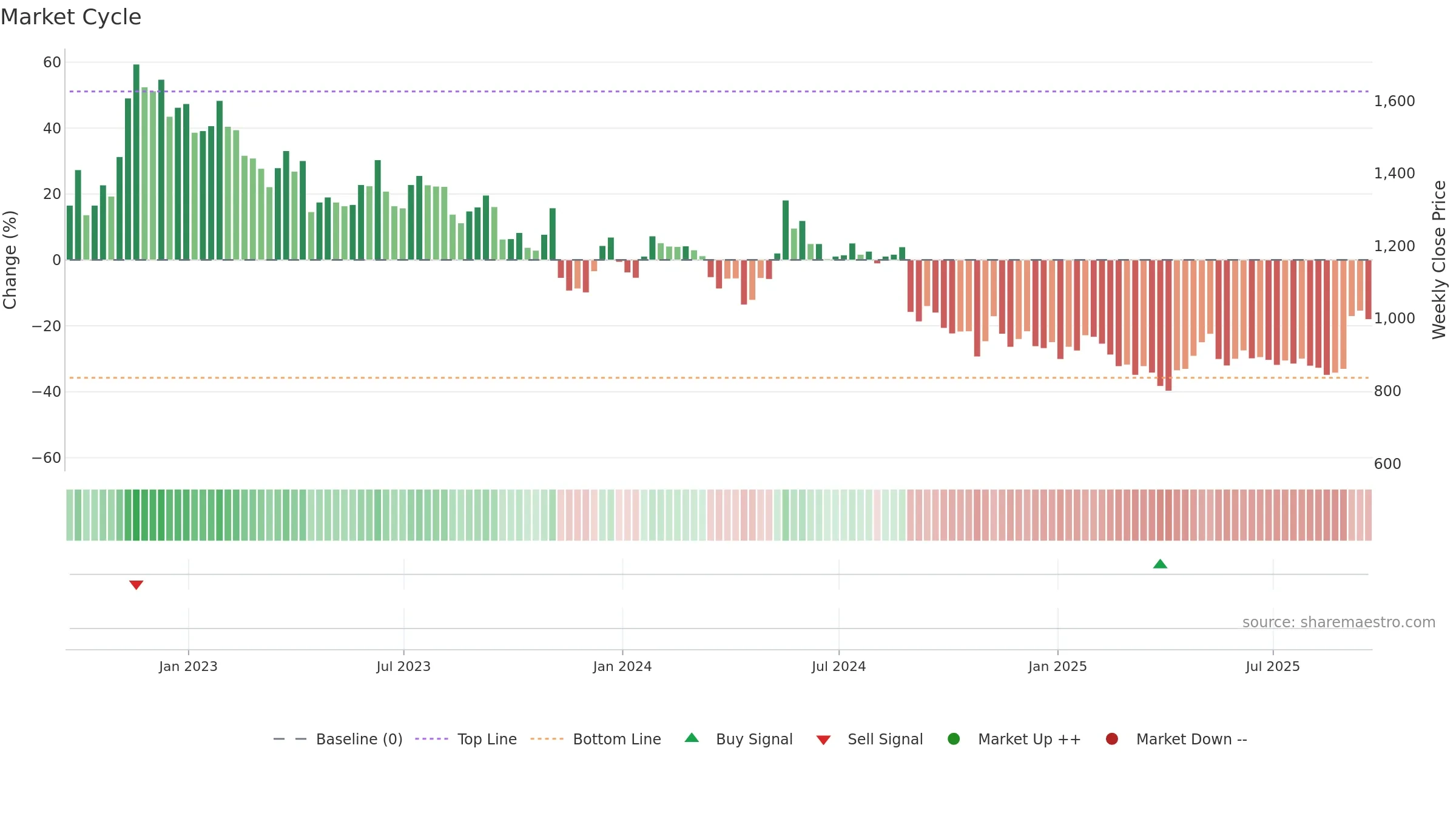Click the red triangle icon in legend

pyautogui.click(x=823, y=740)
